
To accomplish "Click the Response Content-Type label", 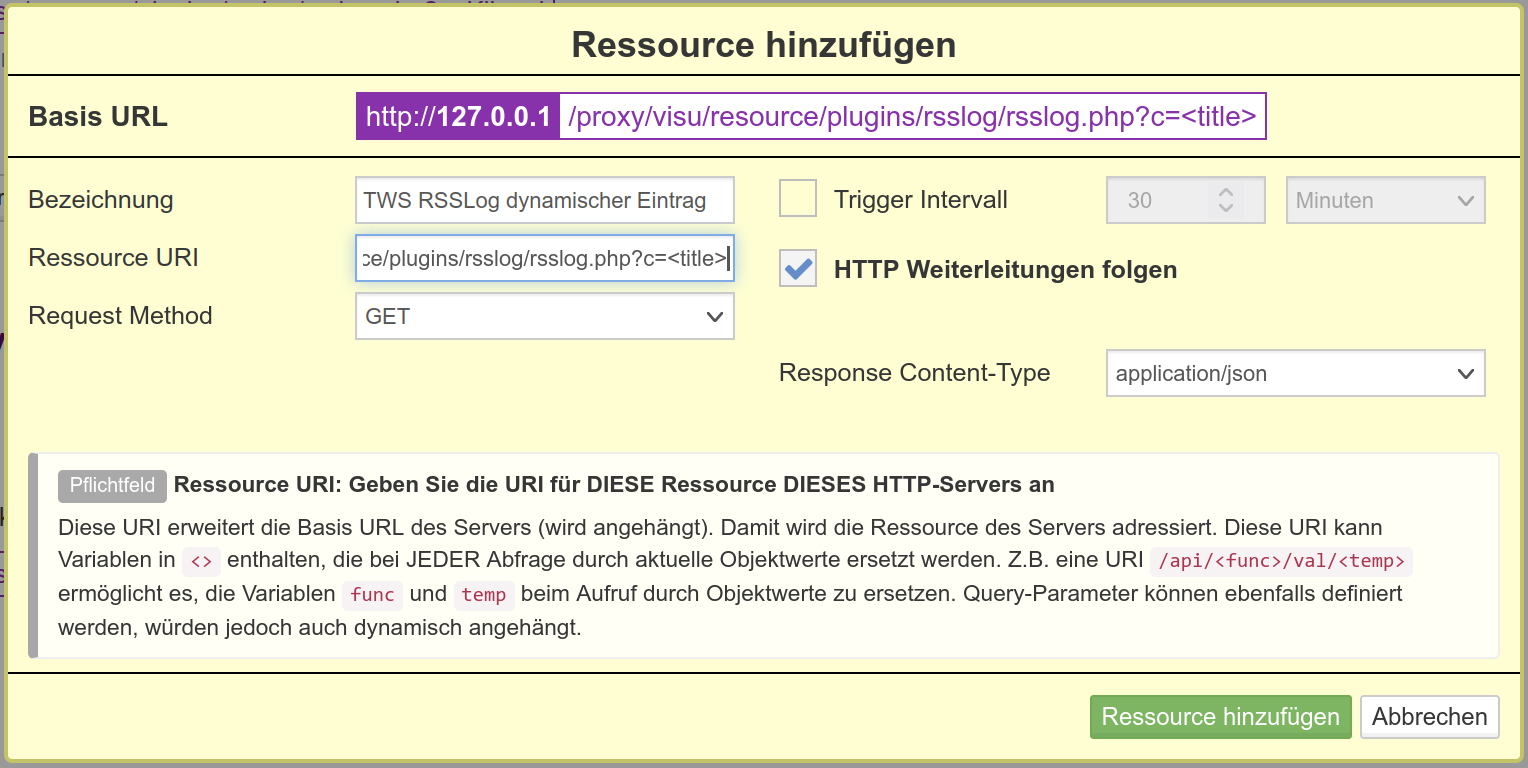I will (x=914, y=373).
